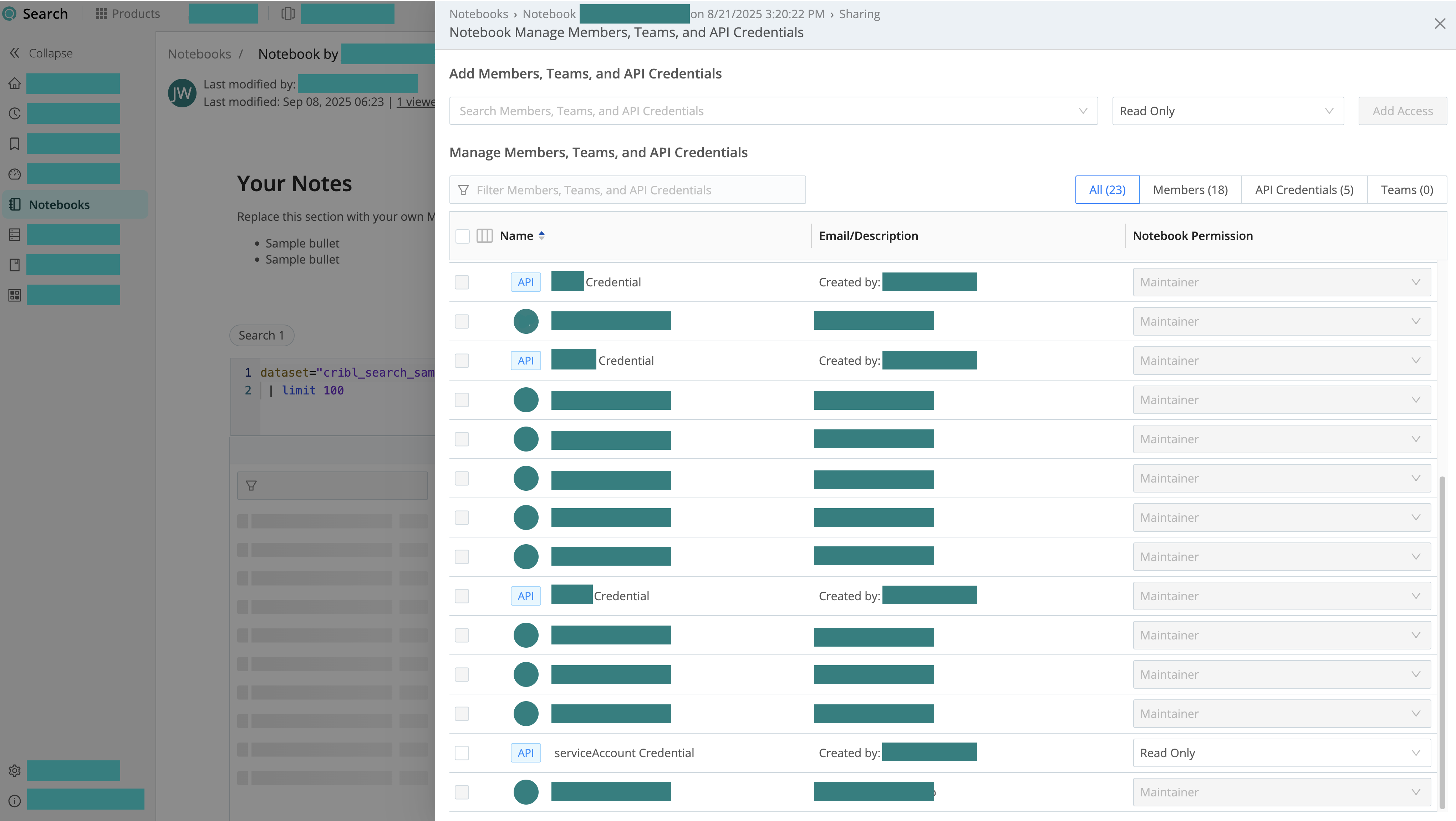The height and width of the screenshot is (821, 1456).
Task: Toggle the select-all checkbox in table header
Action: [x=462, y=236]
